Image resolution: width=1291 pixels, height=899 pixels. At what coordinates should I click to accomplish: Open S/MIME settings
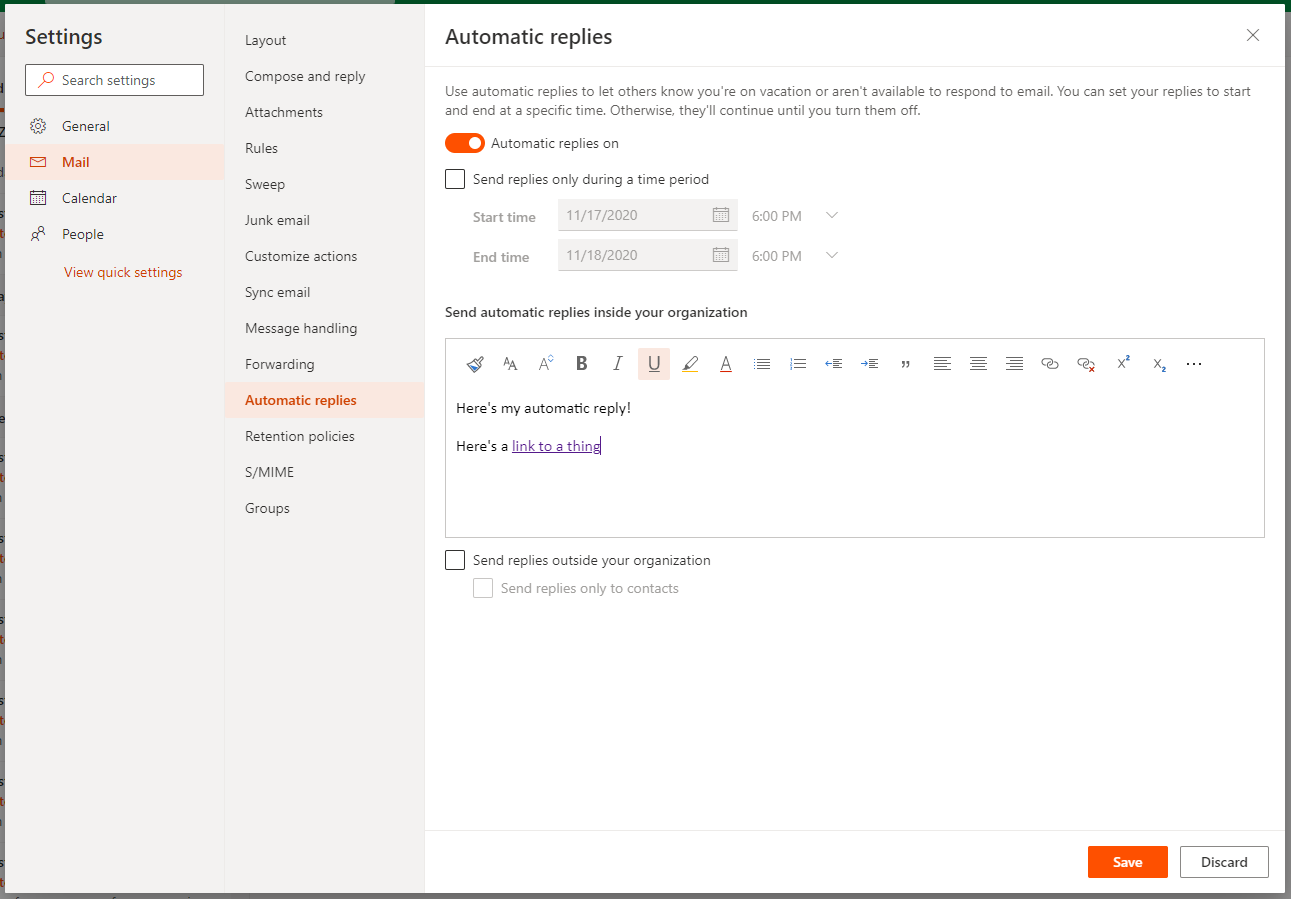pos(324,472)
